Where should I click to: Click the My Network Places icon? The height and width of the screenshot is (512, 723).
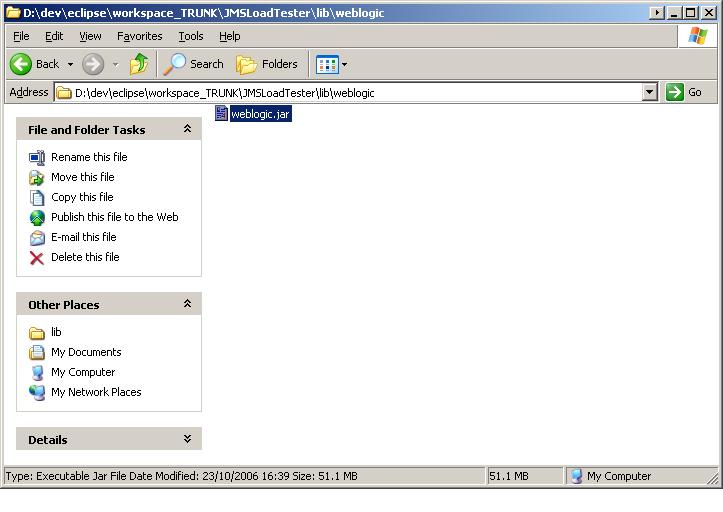click(37, 393)
